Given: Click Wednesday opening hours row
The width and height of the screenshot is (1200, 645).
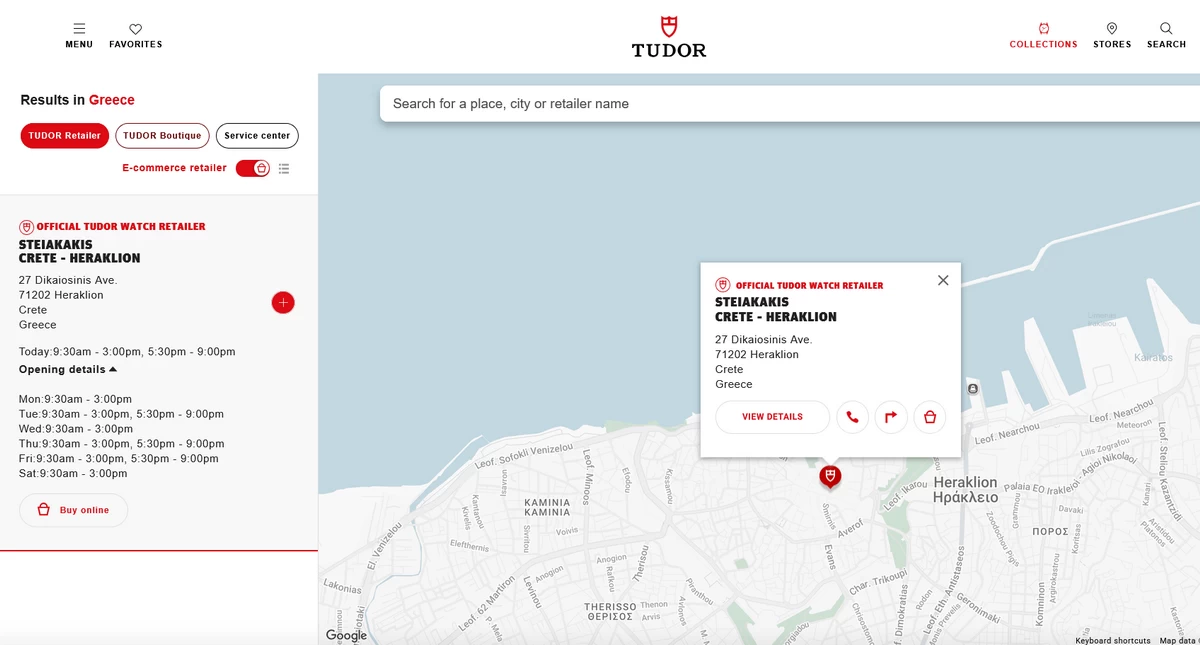Looking at the screenshot, I should 76,429.
